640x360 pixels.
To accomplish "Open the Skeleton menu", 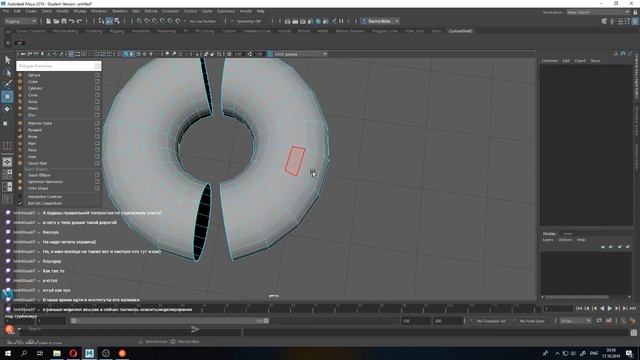I will [120, 11].
